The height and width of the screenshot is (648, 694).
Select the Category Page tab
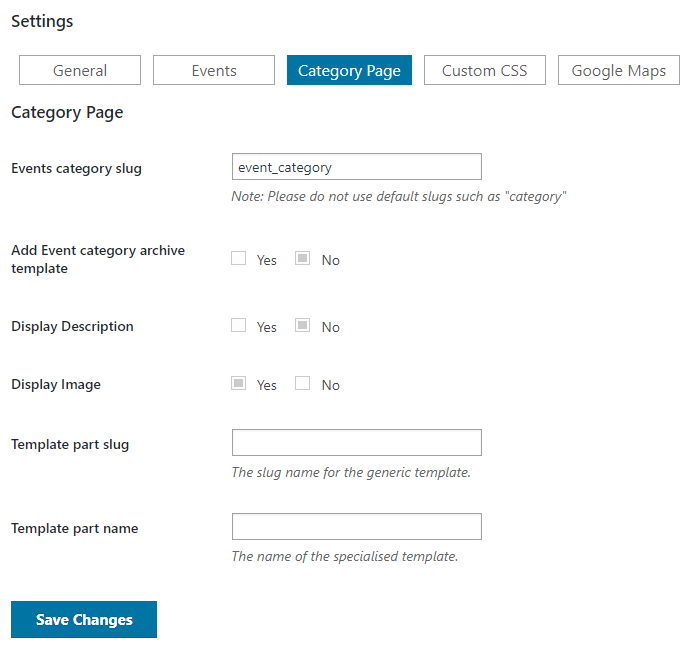click(x=349, y=70)
